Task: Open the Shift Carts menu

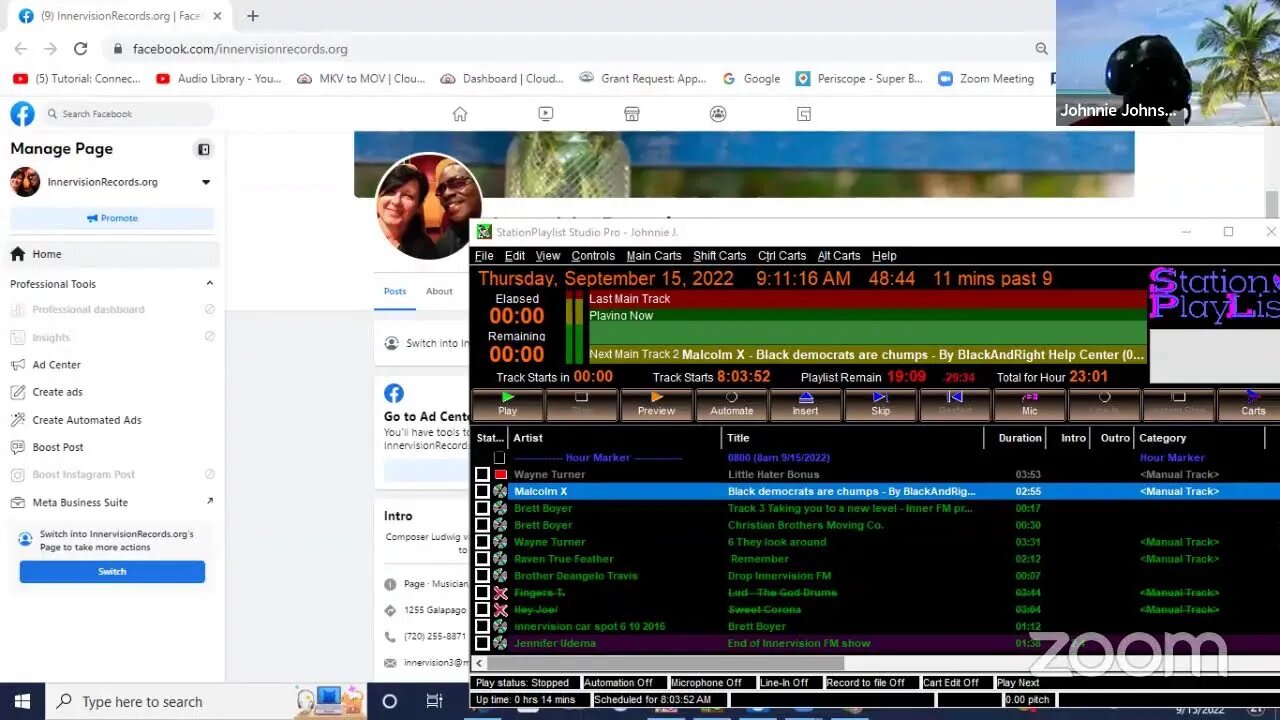Action: [x=719, y=256]
